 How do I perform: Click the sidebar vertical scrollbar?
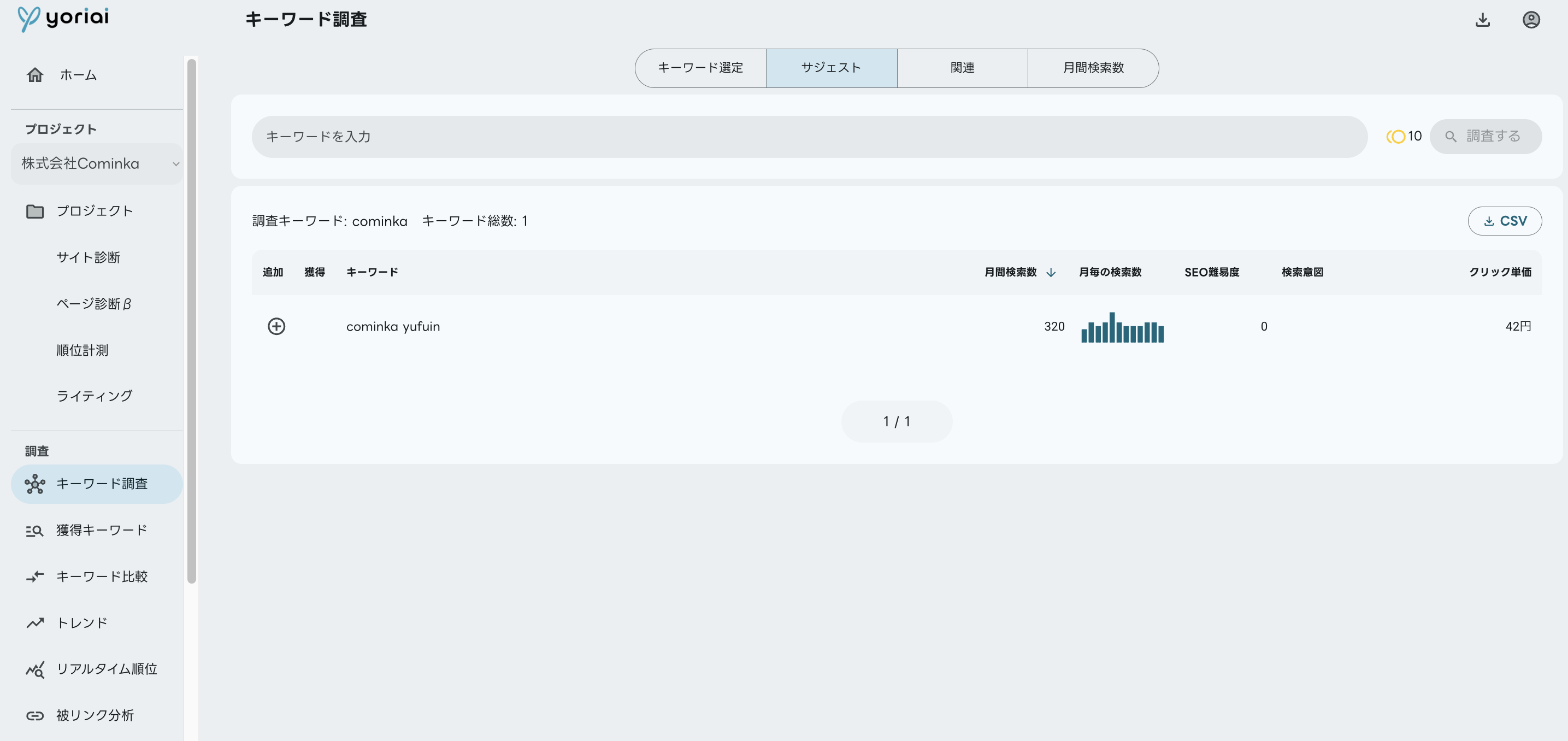tap(192, 321)
